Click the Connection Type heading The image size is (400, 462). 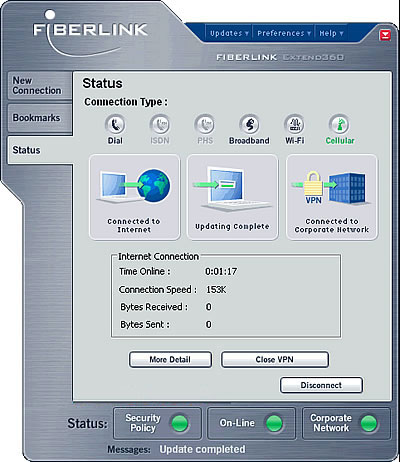point(126,102)
